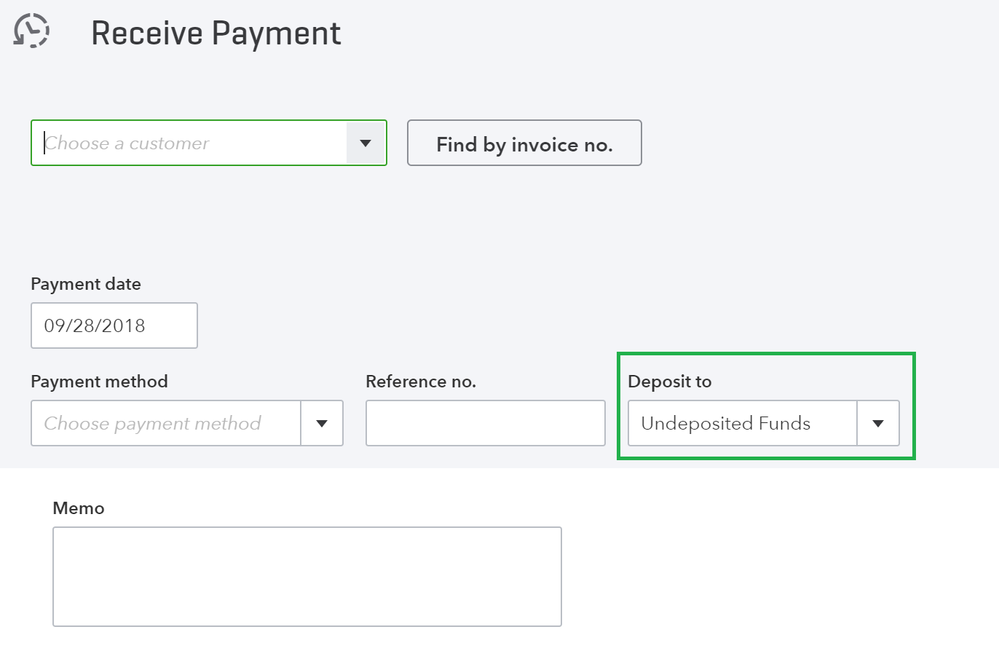Click the Payment method label
The height and width of the screenshot is (667, 999).
[99, 381]
